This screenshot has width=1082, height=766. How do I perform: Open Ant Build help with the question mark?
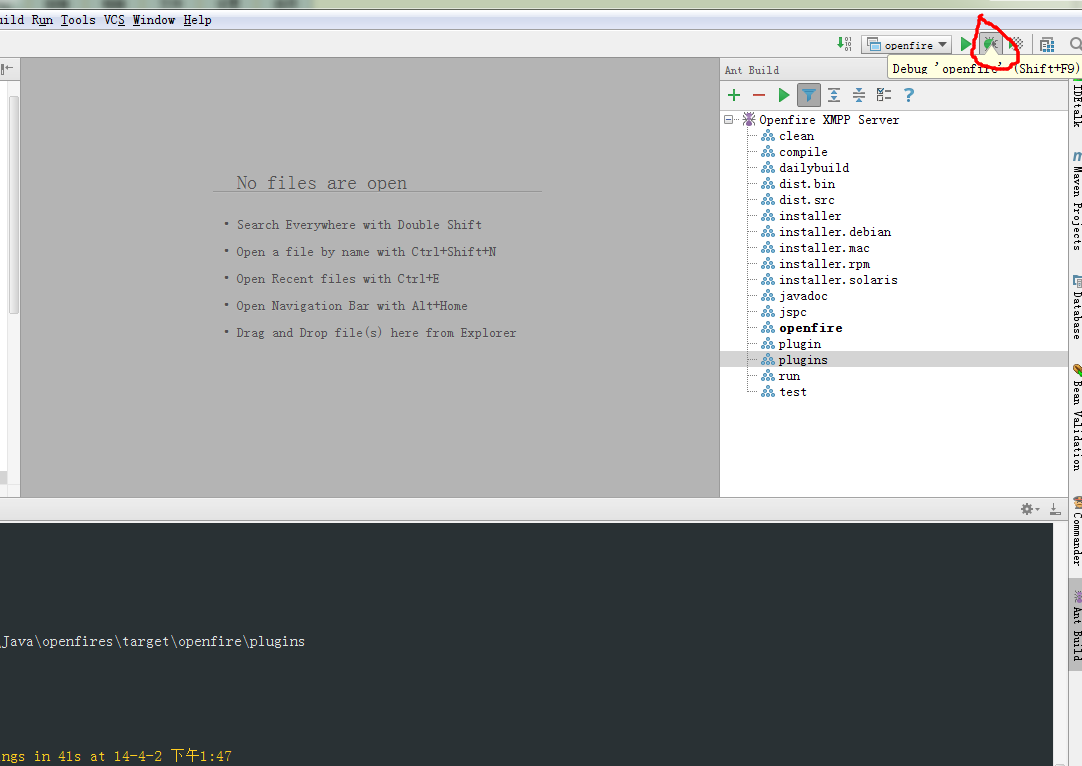908,95
